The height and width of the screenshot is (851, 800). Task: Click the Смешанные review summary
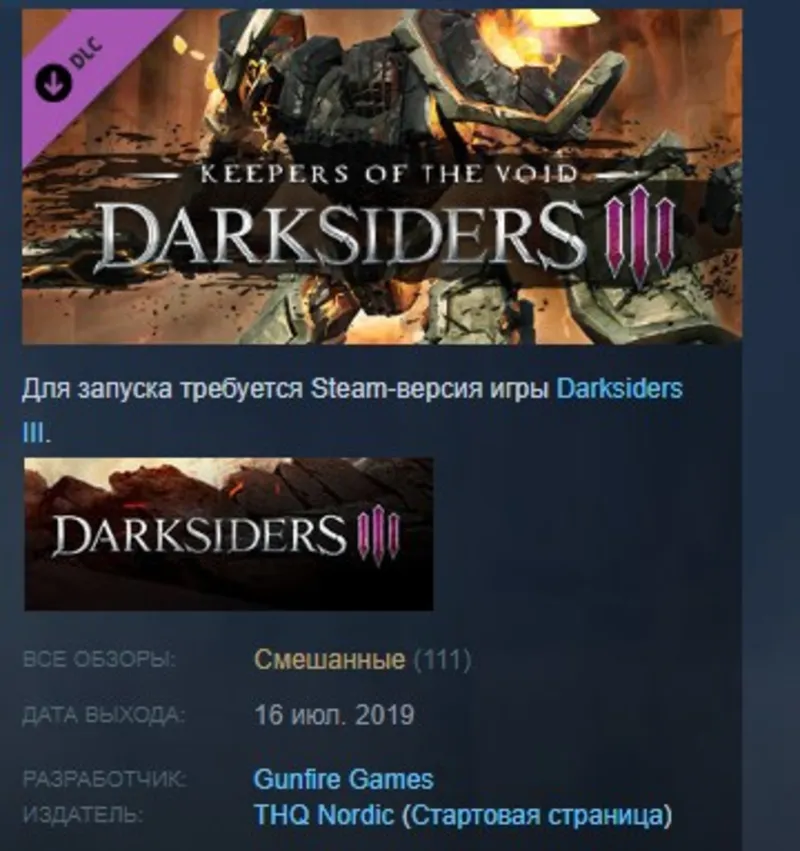click(329, 659)
